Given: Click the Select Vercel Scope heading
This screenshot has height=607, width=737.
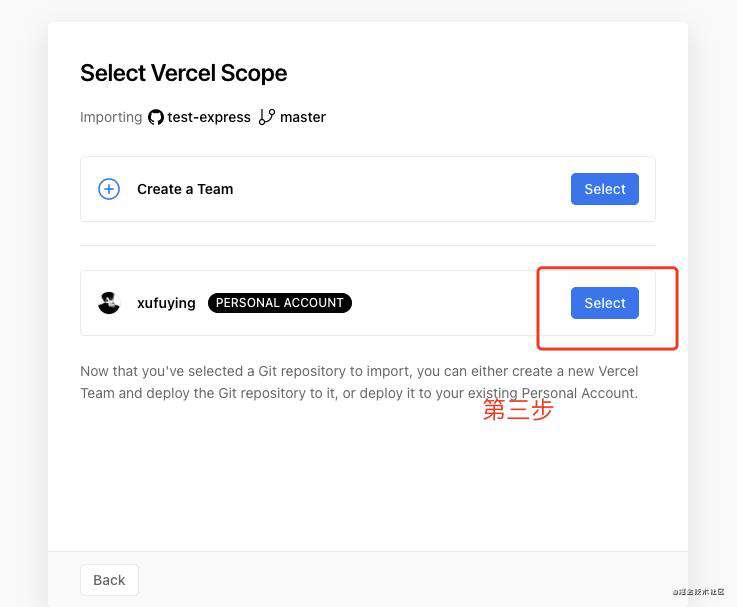Looking at the screenshot, I should click(x=183, y=73).
